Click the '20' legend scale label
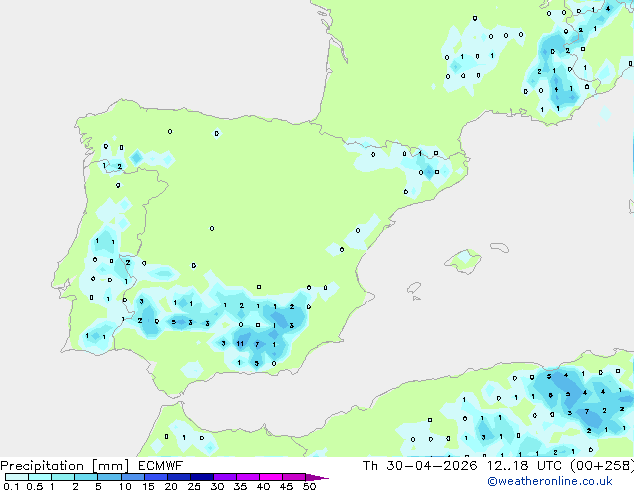Screen dimensions: 634x490 pyautogui.click(x=171, y=486)
